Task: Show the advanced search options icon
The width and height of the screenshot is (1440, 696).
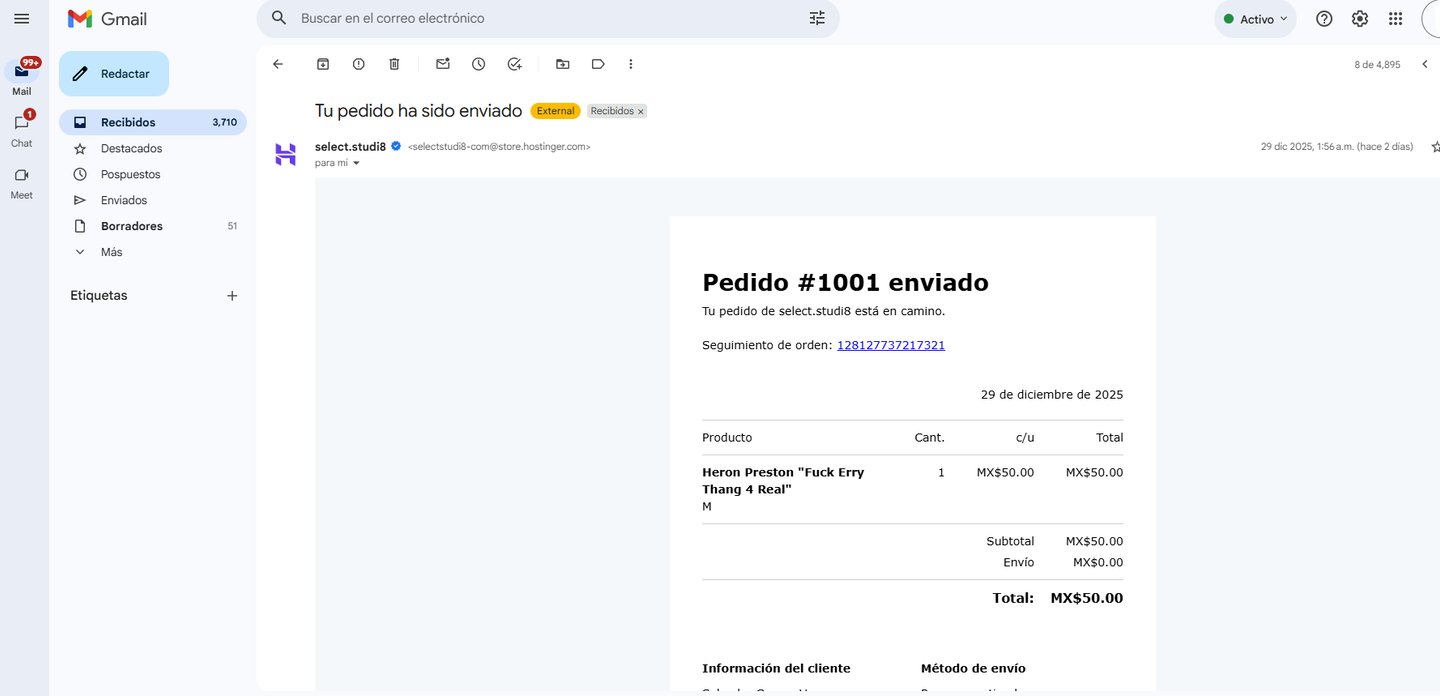Action: click(x=817, y=18)
